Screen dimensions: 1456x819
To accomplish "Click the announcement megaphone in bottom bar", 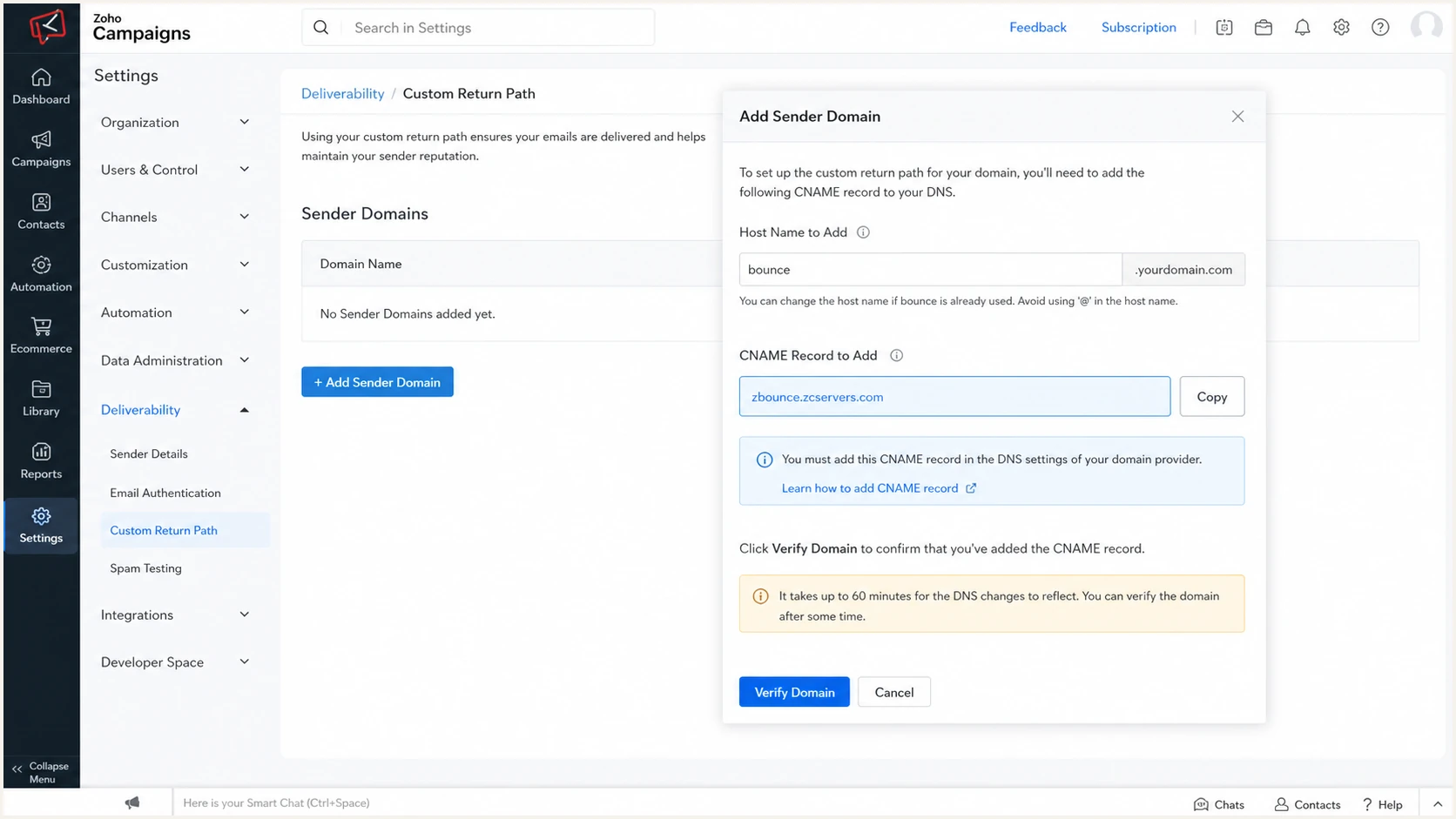I will coord(132,802).
